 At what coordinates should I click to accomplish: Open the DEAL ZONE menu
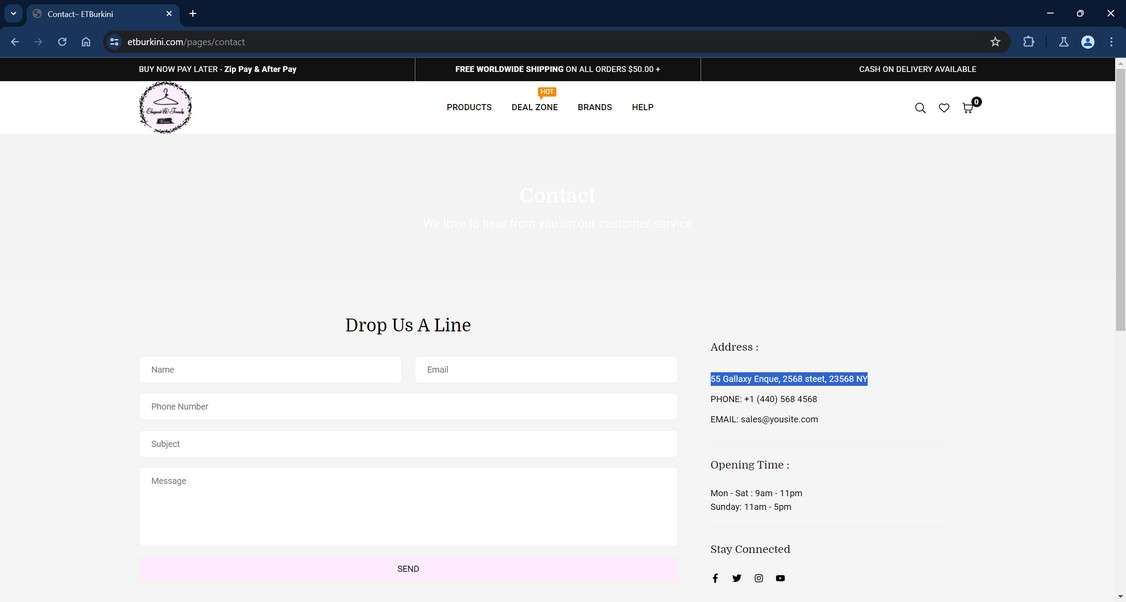click(534, 107)
